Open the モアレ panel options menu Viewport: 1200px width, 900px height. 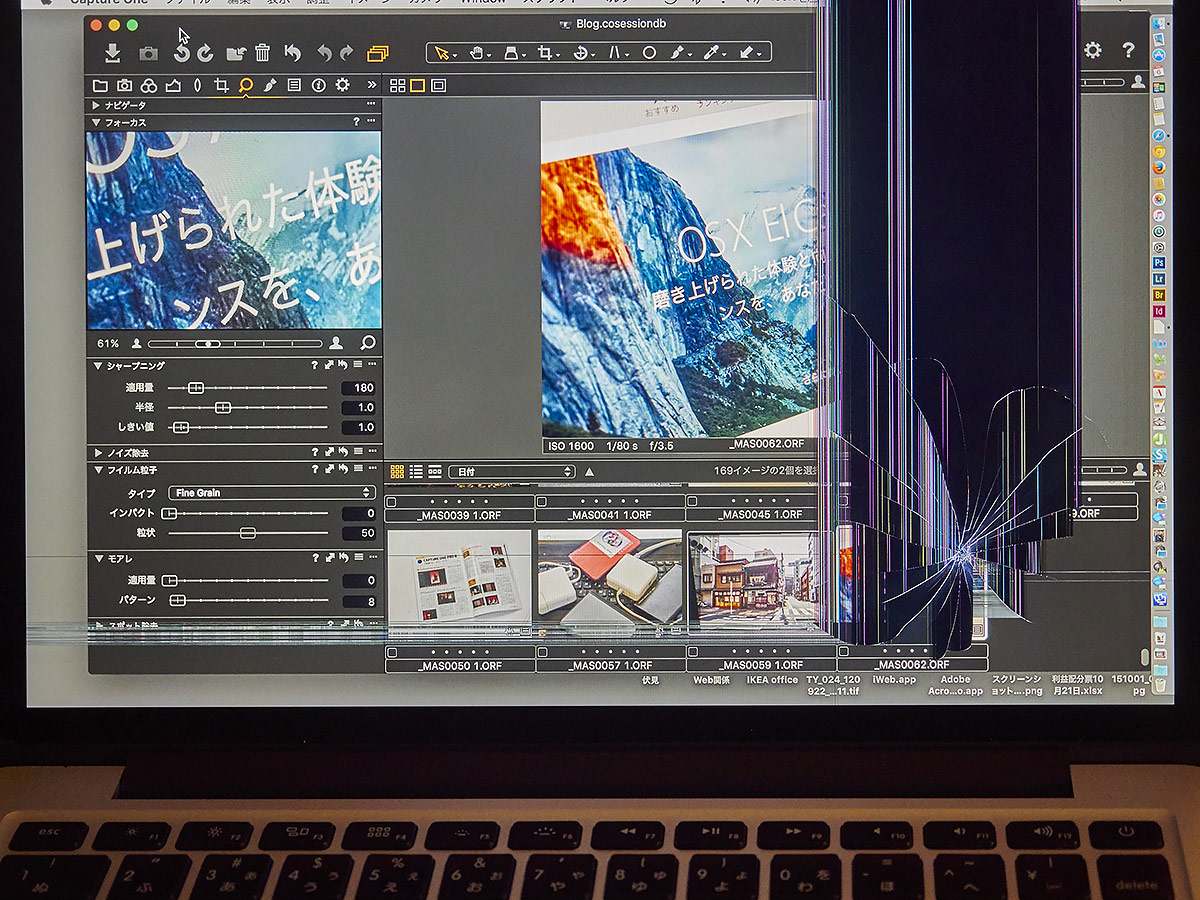point(371,558)
